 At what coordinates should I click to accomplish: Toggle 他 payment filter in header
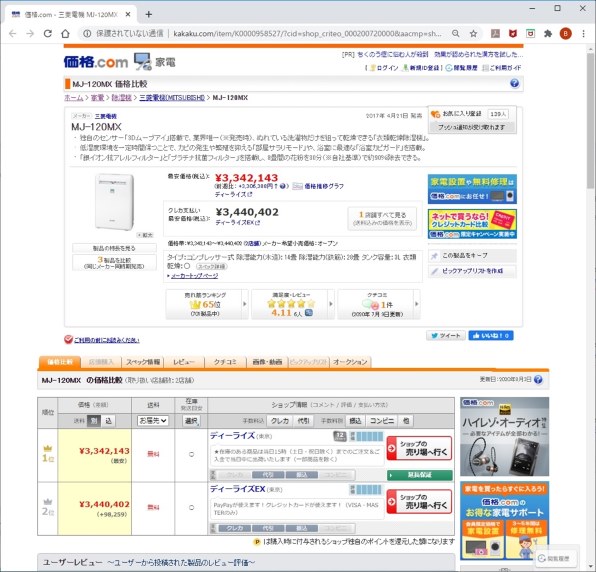(x=406, y=421)
